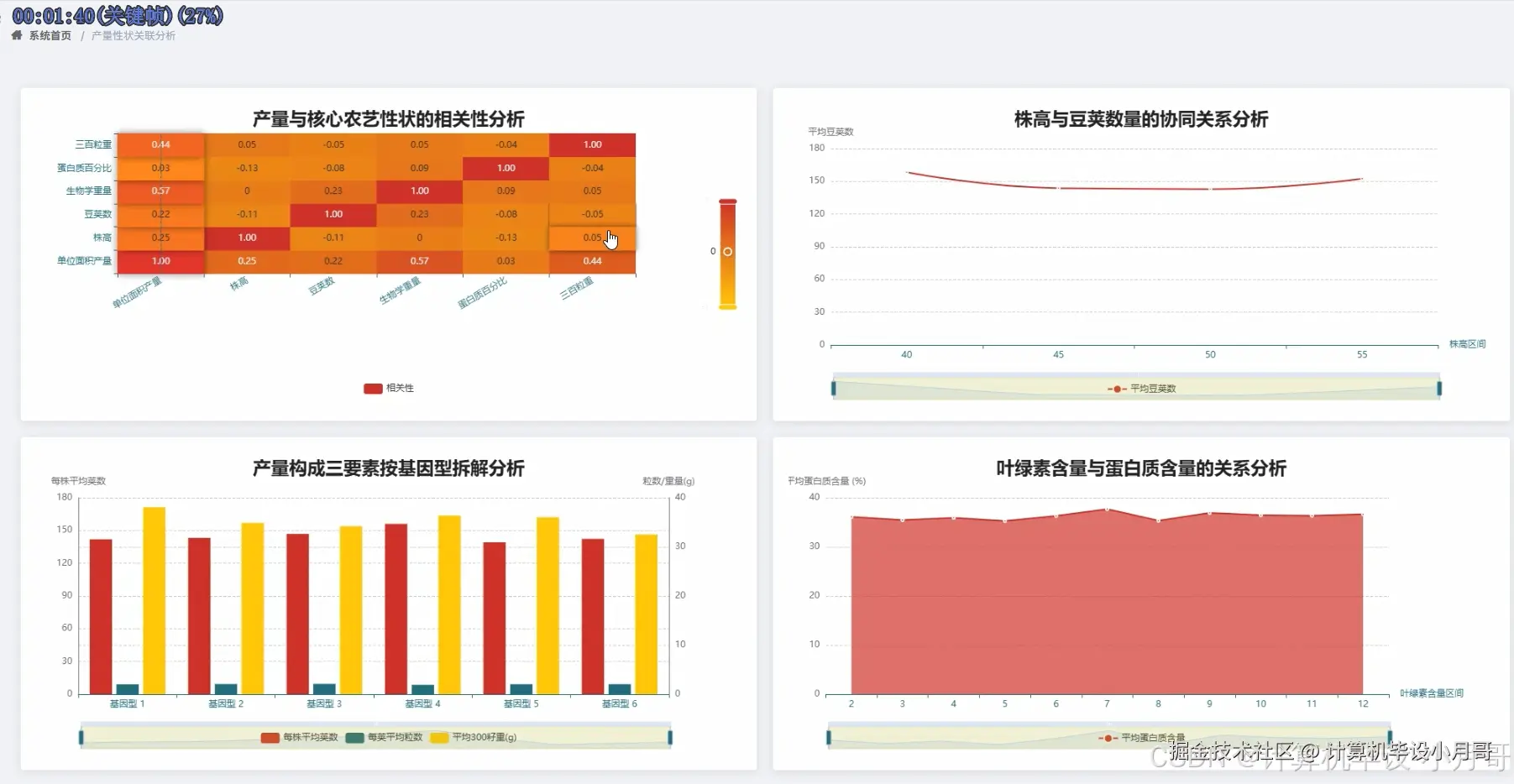Click the line point at 株高区间 40
The height and width of the screenshot is (784, 1514).
pos(907,172)
